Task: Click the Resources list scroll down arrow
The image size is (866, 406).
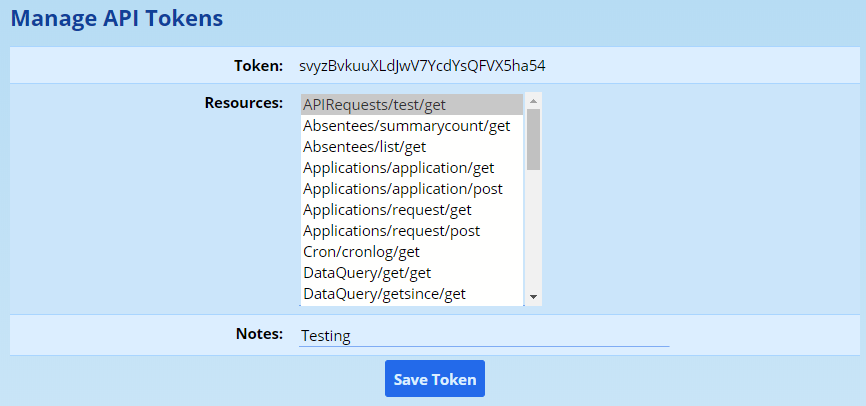Action: pos(533,297)
